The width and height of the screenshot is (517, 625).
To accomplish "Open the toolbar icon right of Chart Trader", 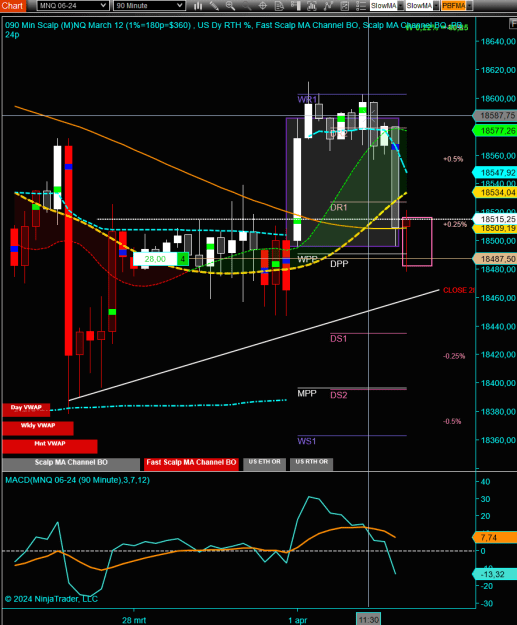I will (x=312, y=6).
